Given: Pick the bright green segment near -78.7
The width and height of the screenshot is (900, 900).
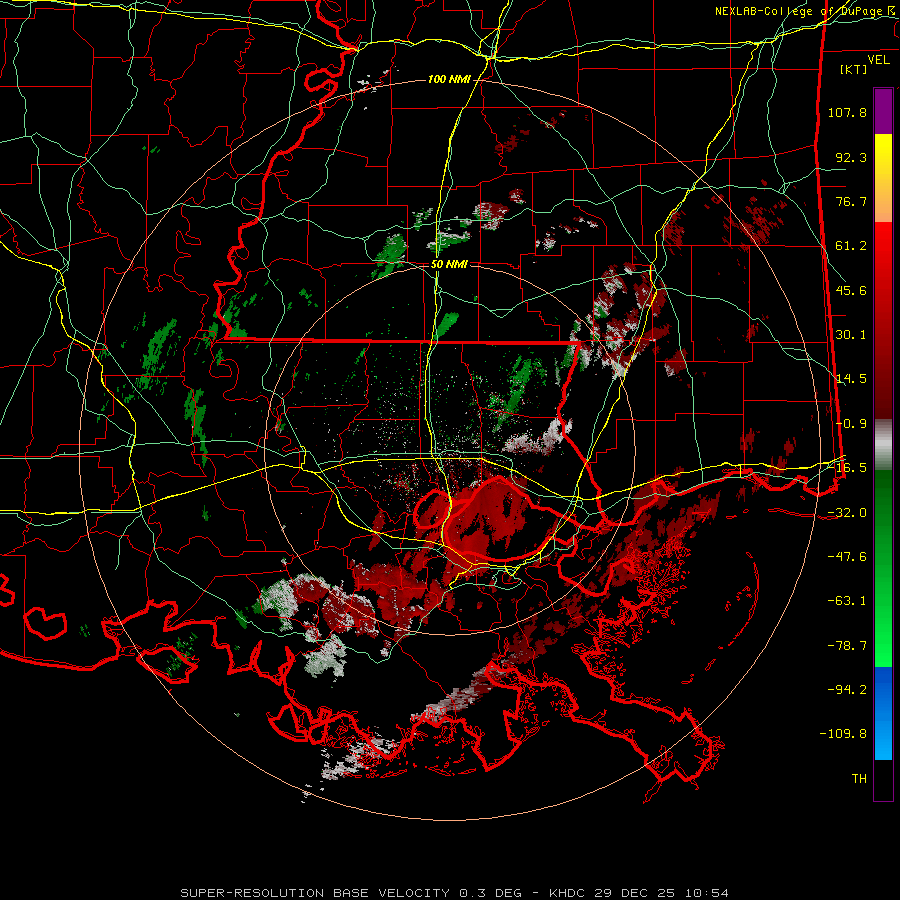Looking at the screenshot, I should coord(883,646).
